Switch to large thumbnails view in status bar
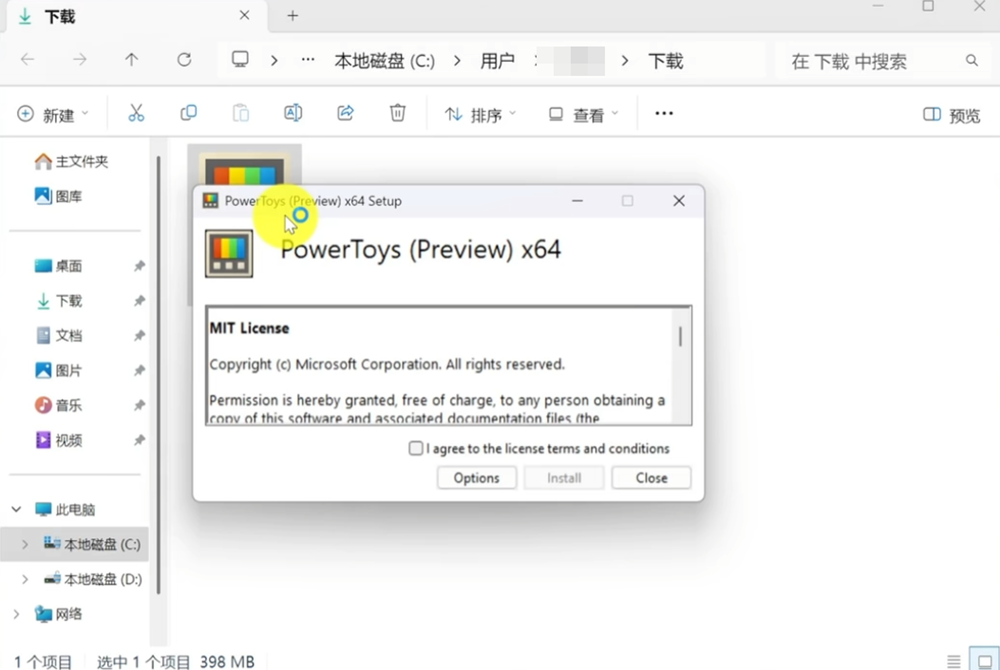 coord(985,660)
